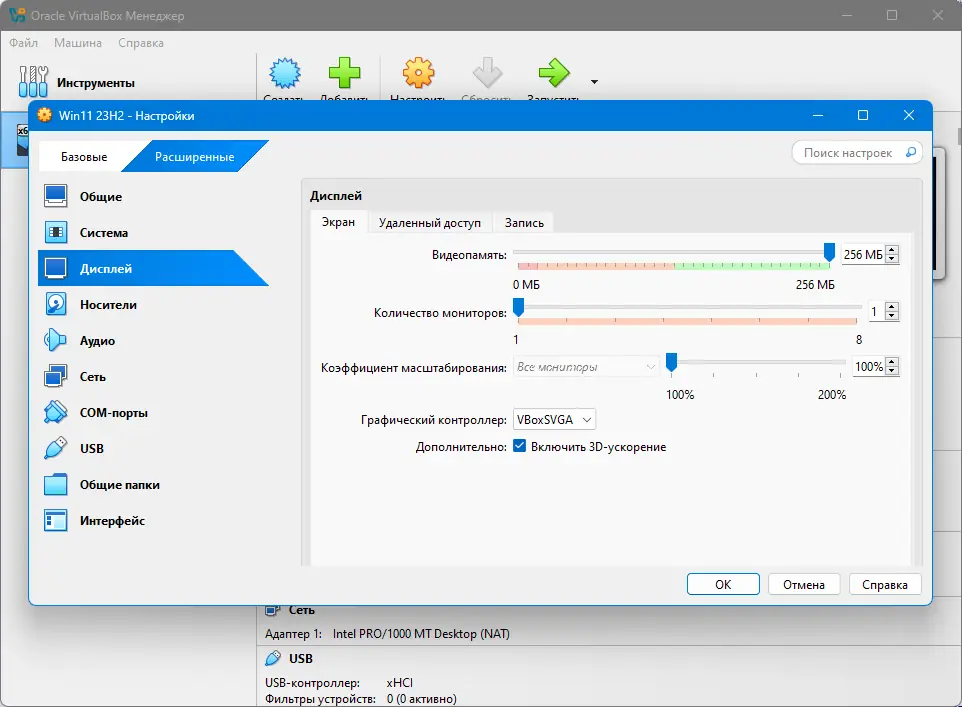Click Количество мониторов value field
Image resolution: width=962 pixels, height=707 pixels.
pyautogui.click(x=877, y=311)
